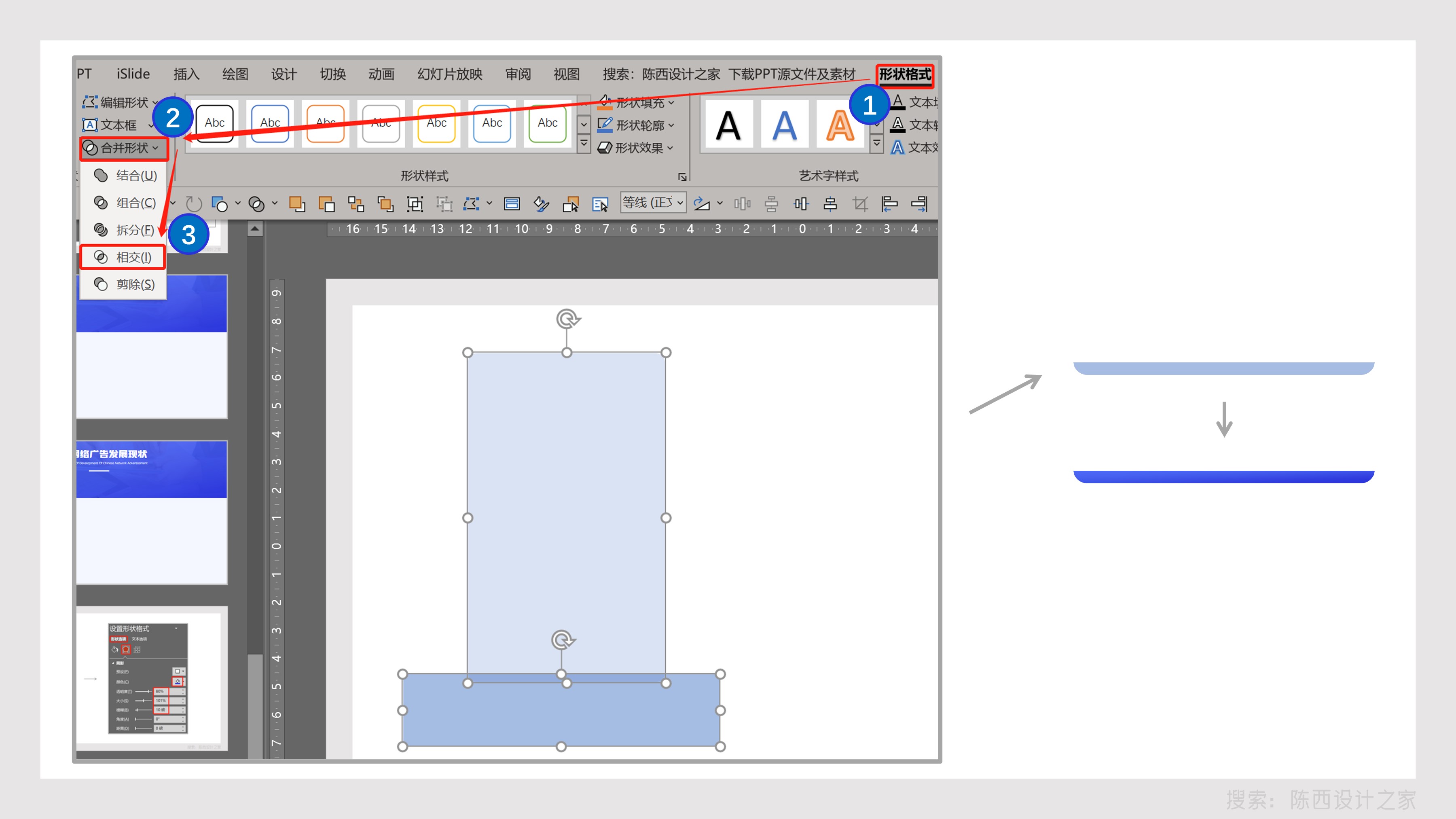The width and height of the screenshot is (1456, 819).
Task: Open the 合并形状 dropdown
Action: pos(123,148)
